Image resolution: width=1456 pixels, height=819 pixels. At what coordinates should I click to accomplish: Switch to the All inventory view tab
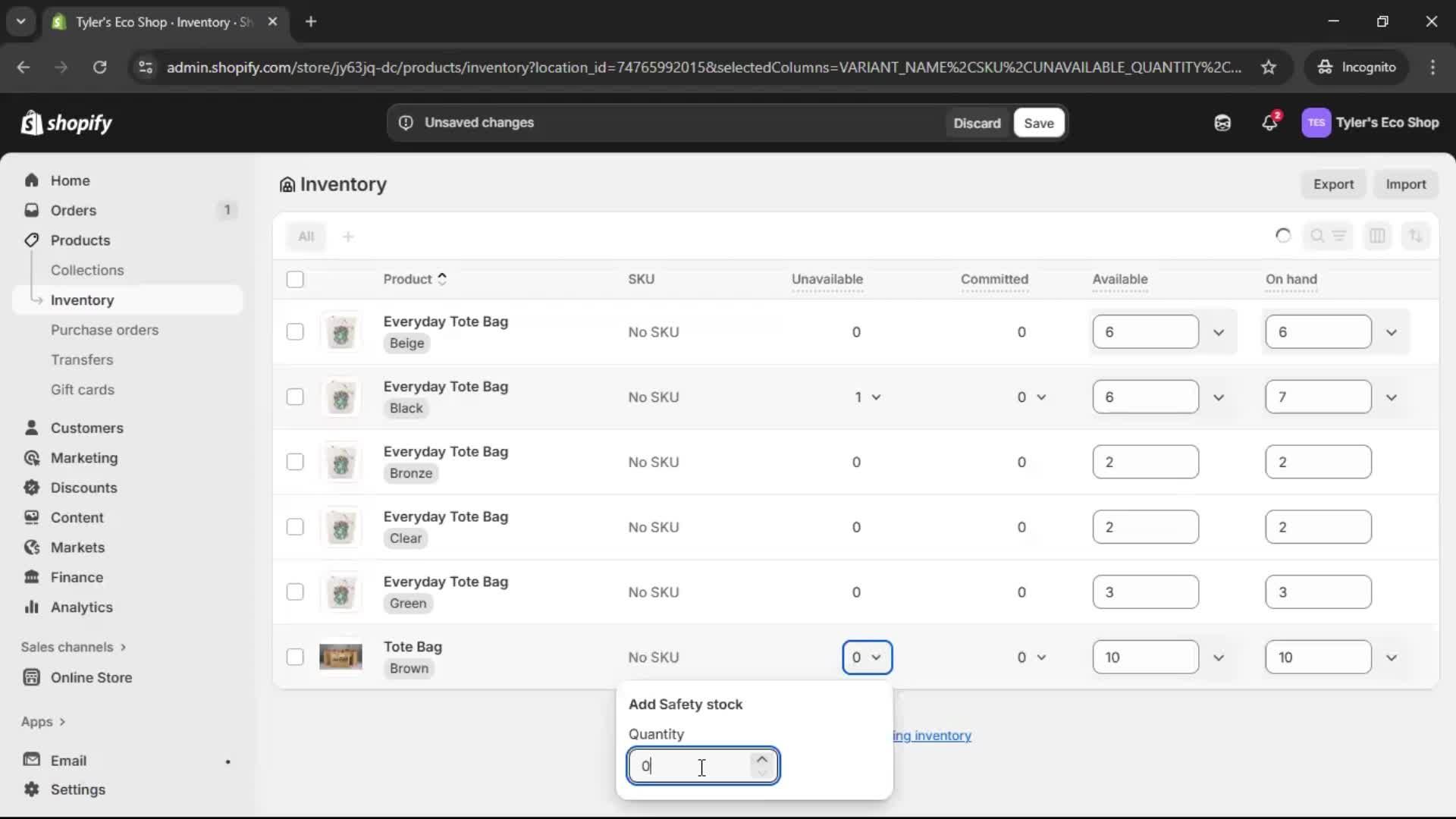tap(307, 236)
